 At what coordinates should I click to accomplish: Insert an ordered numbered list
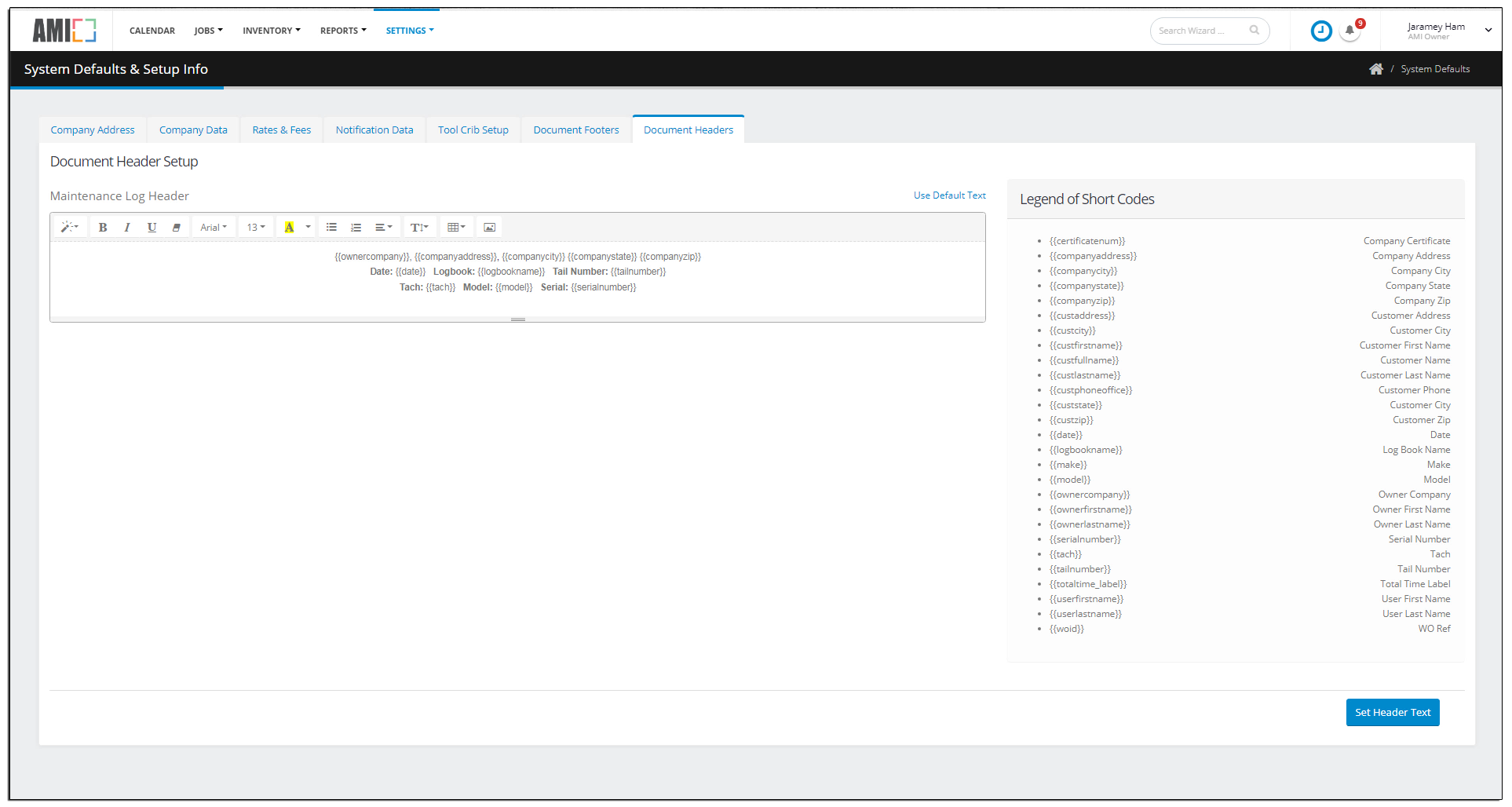point(356,228)
